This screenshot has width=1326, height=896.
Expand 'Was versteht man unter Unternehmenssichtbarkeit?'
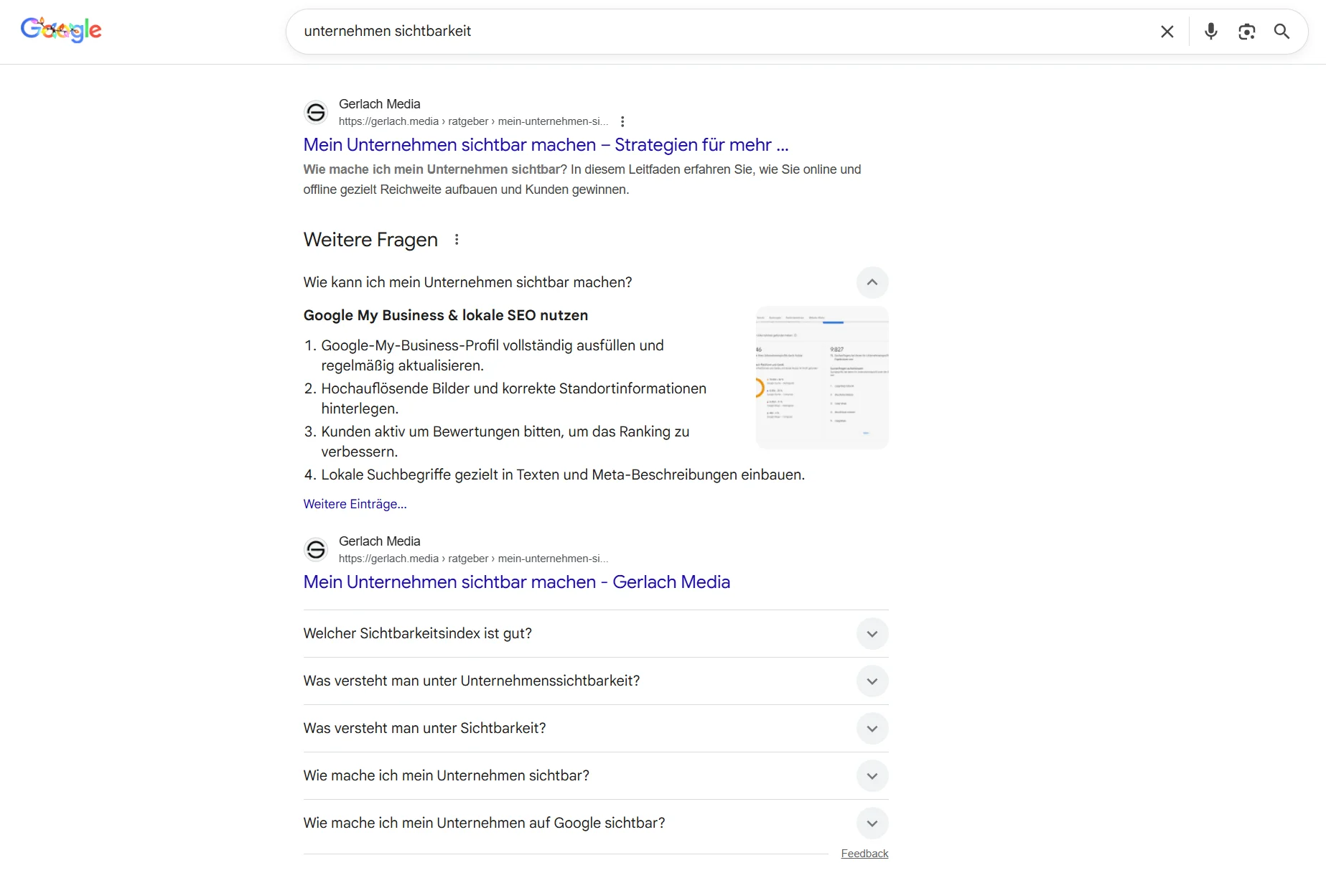coord(872,681)
